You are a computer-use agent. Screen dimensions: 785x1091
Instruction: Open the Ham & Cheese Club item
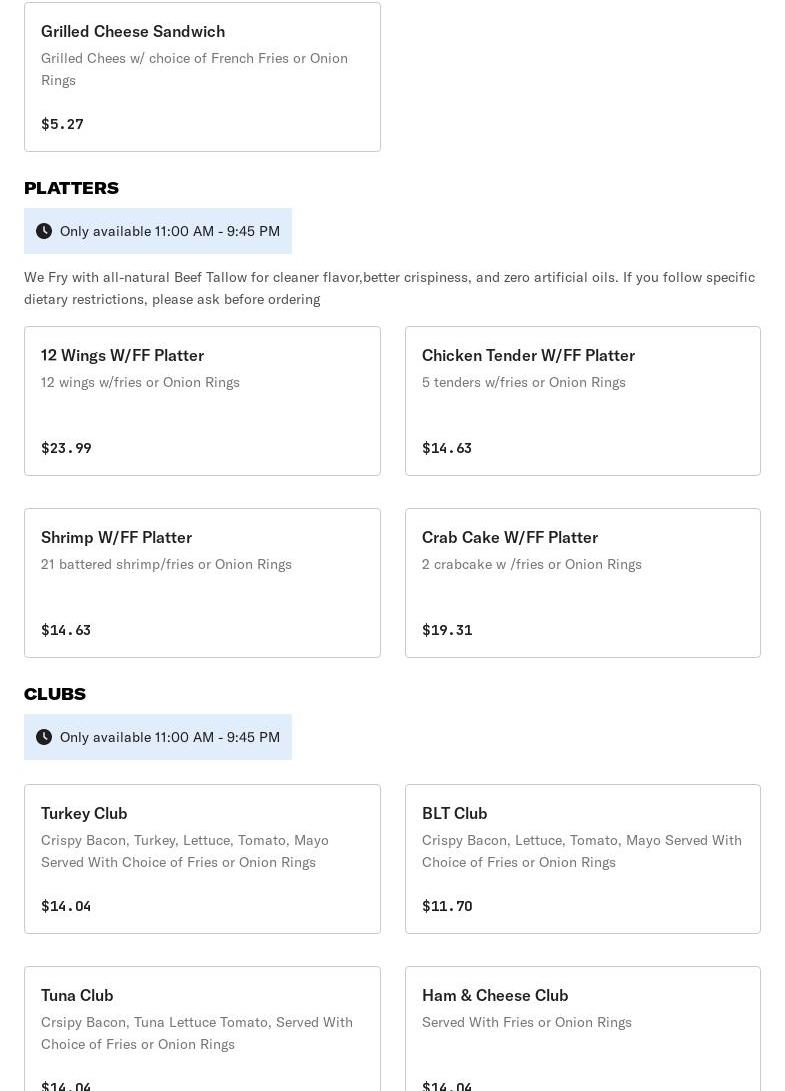pos(582,1030)
